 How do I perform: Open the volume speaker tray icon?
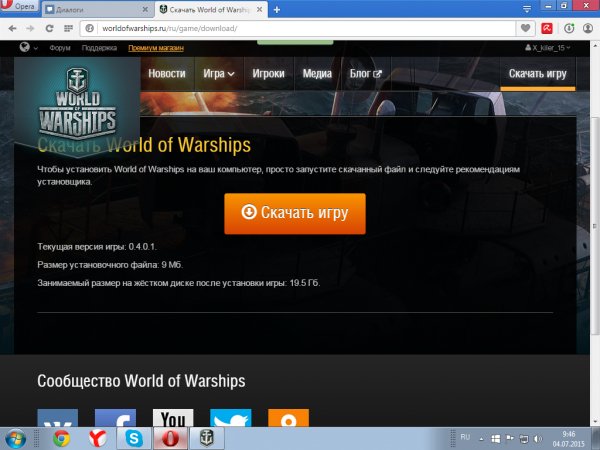[538, 439]
